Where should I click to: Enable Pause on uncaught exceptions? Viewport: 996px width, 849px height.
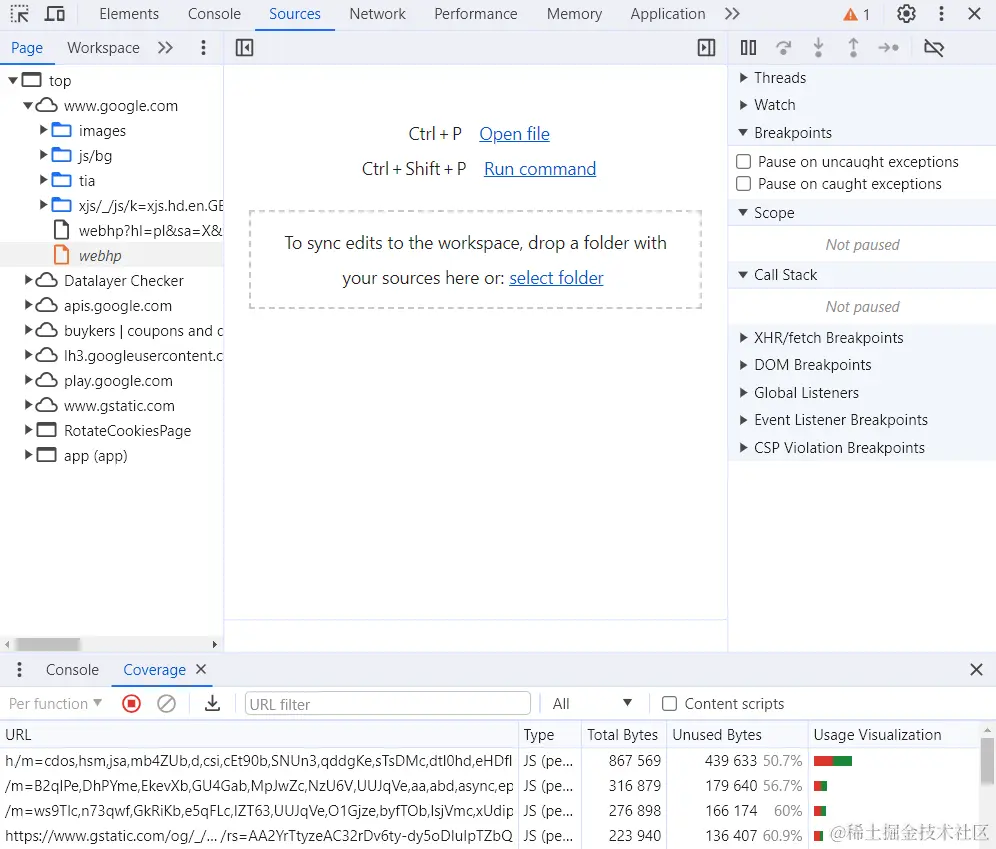(743, 161)
